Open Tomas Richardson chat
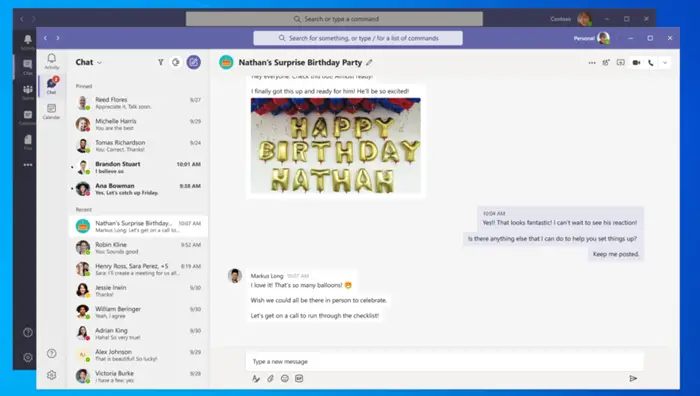 tap(138, 146)
